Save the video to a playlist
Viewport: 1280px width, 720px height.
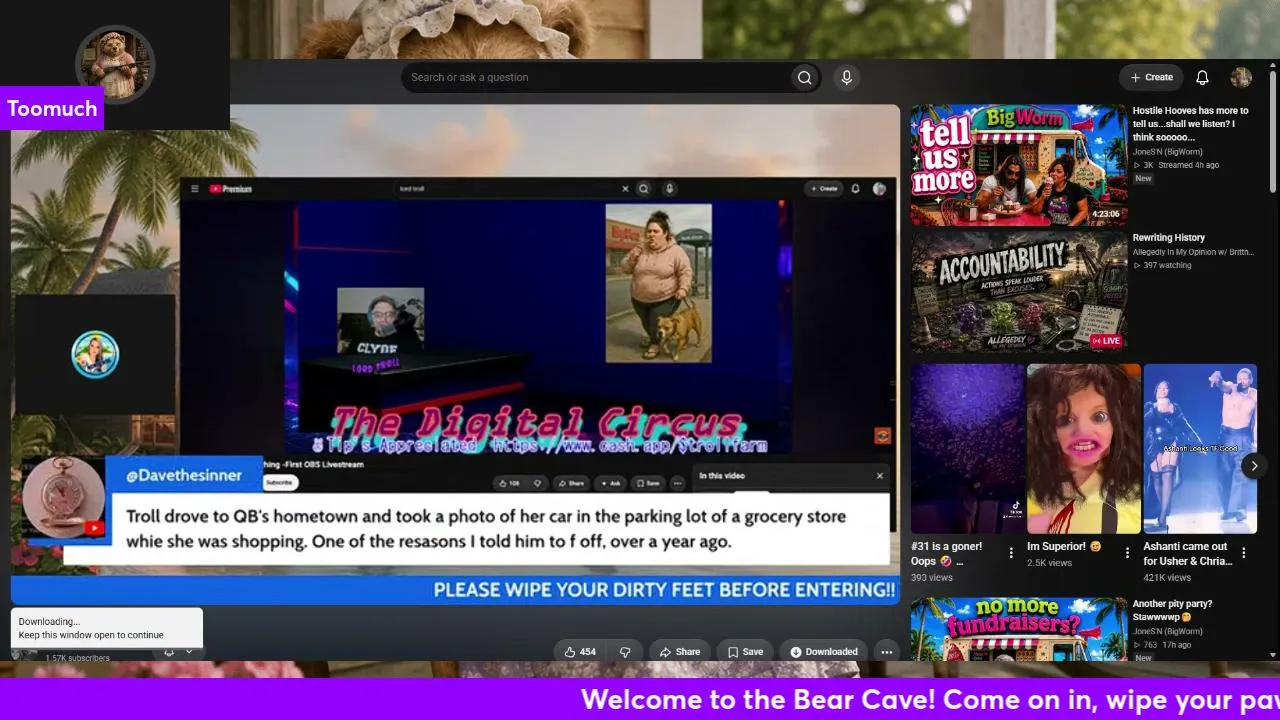tap(745, 652)
